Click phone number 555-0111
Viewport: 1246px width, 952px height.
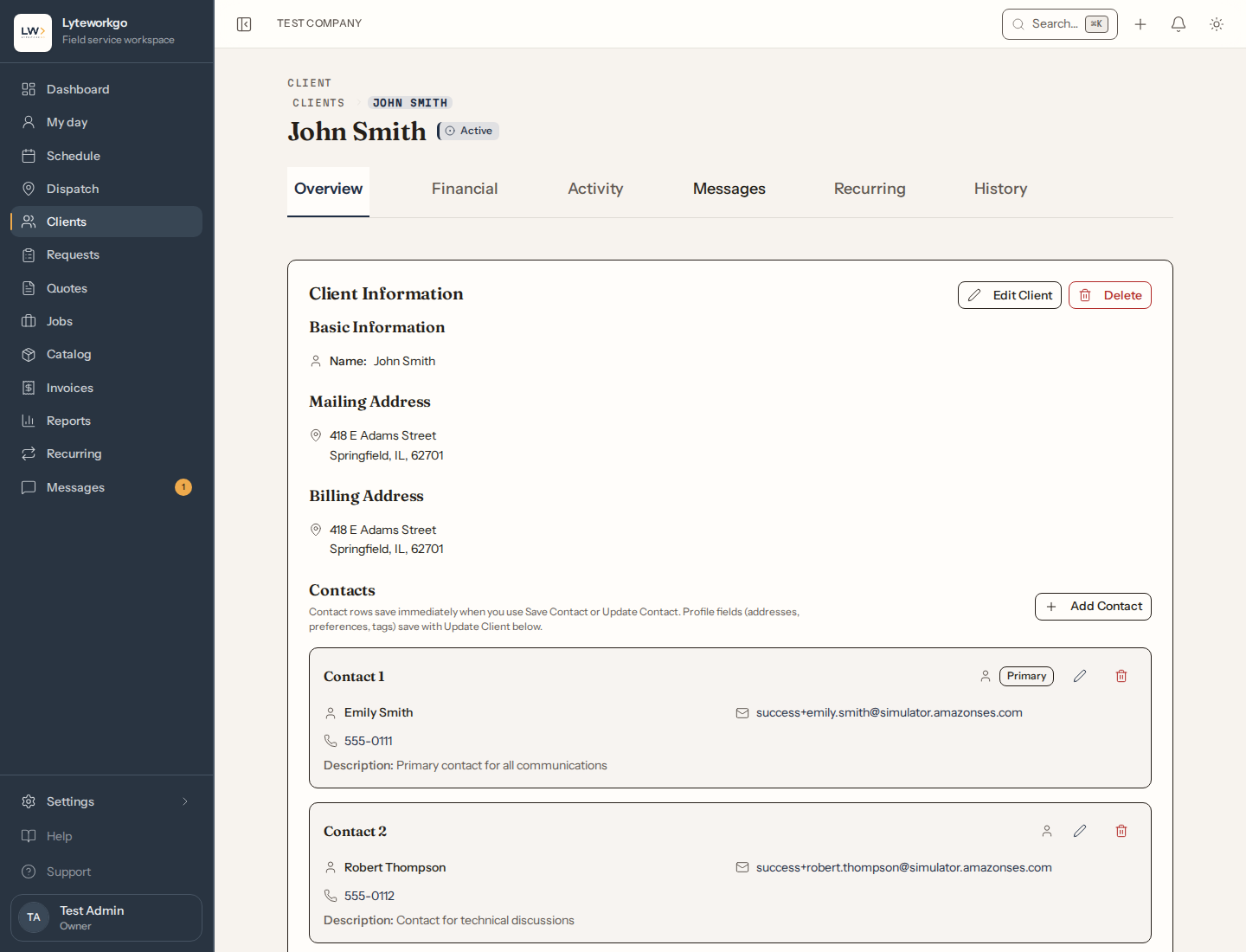pos(369,741)
